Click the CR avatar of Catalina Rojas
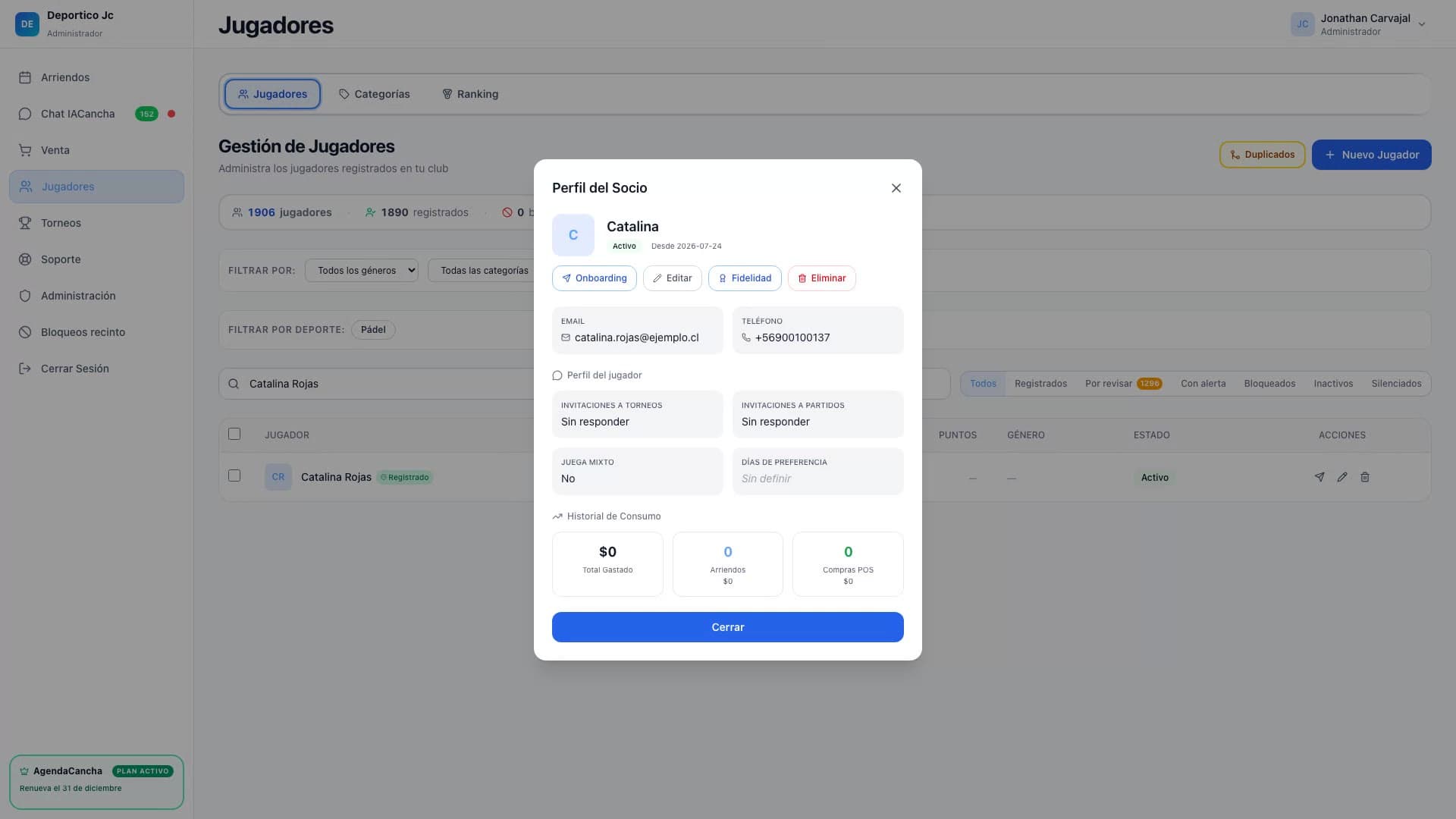 tap(278, 477)
